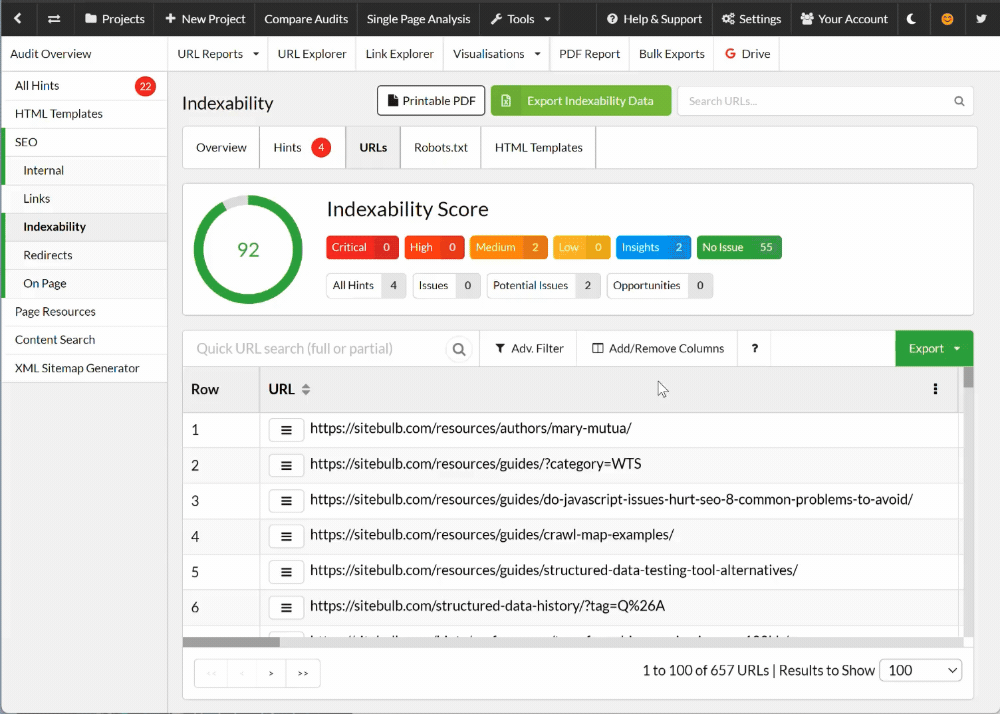The image size is (1000, 714).
Task: Click the switch arrows icon in top bar
Action: (54, 18)
